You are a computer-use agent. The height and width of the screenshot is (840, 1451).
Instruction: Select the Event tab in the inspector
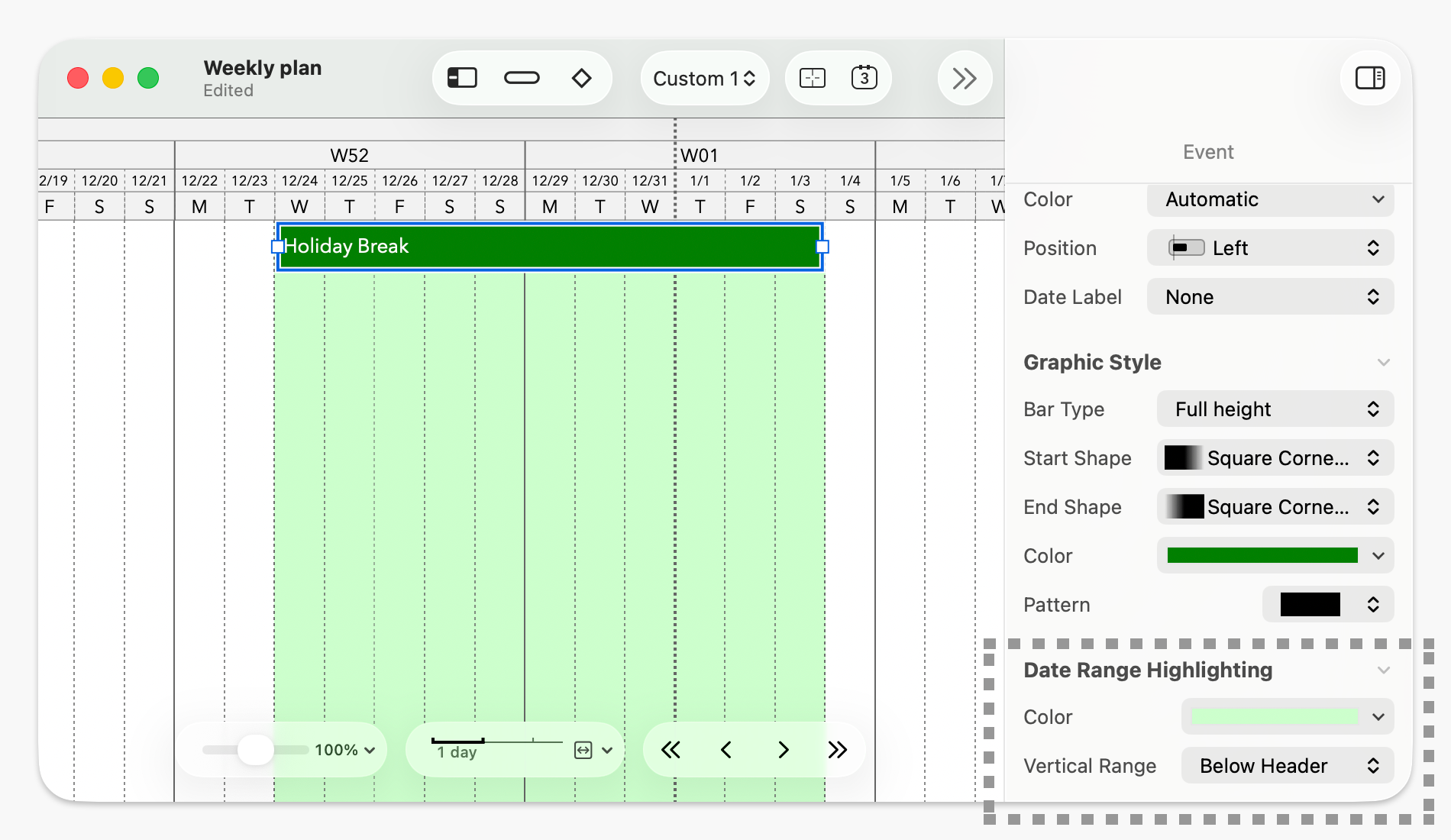pyautogui.click(x=1207, y=152)
